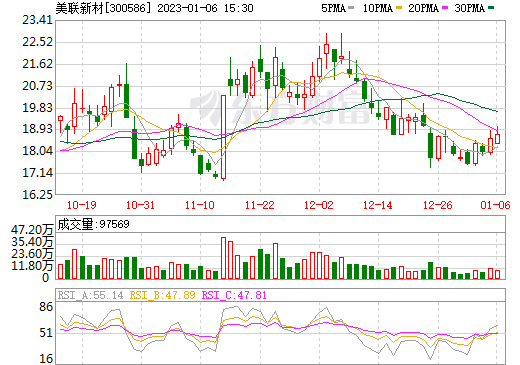Click the tallest red volume bar
Image resolution: width=520 pixels, height=365 pixels.
[224, 258]
